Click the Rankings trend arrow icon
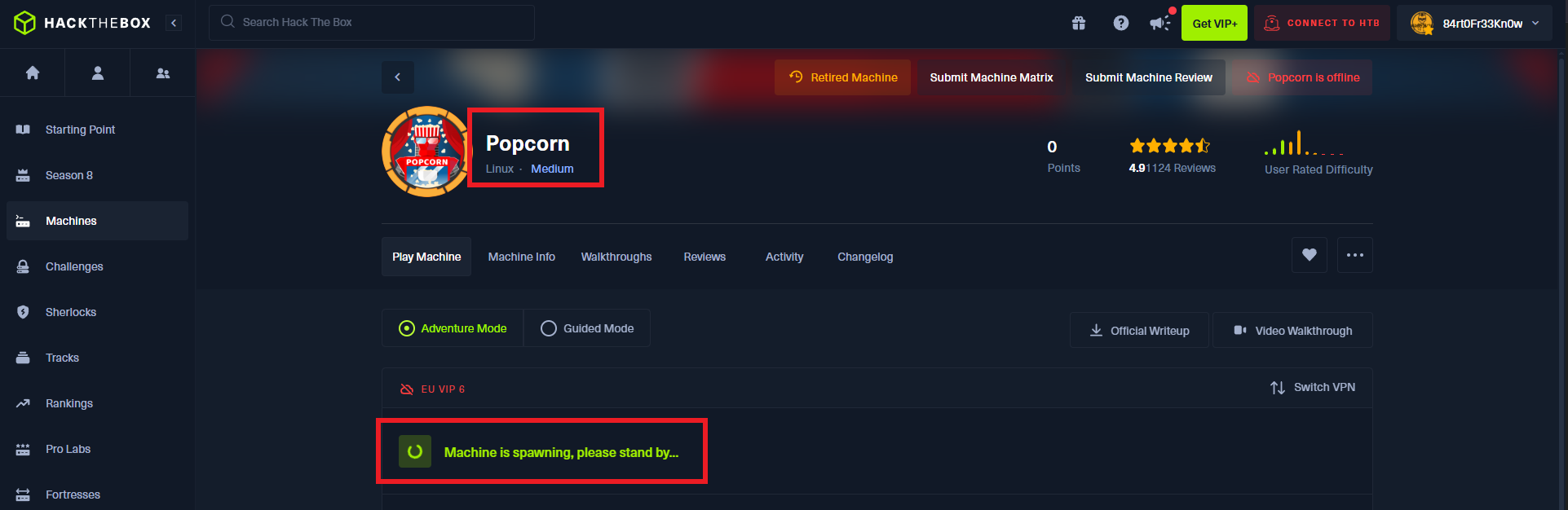Image resolution: width=1568 pixels, height=510 pixels. pos(23,403)
